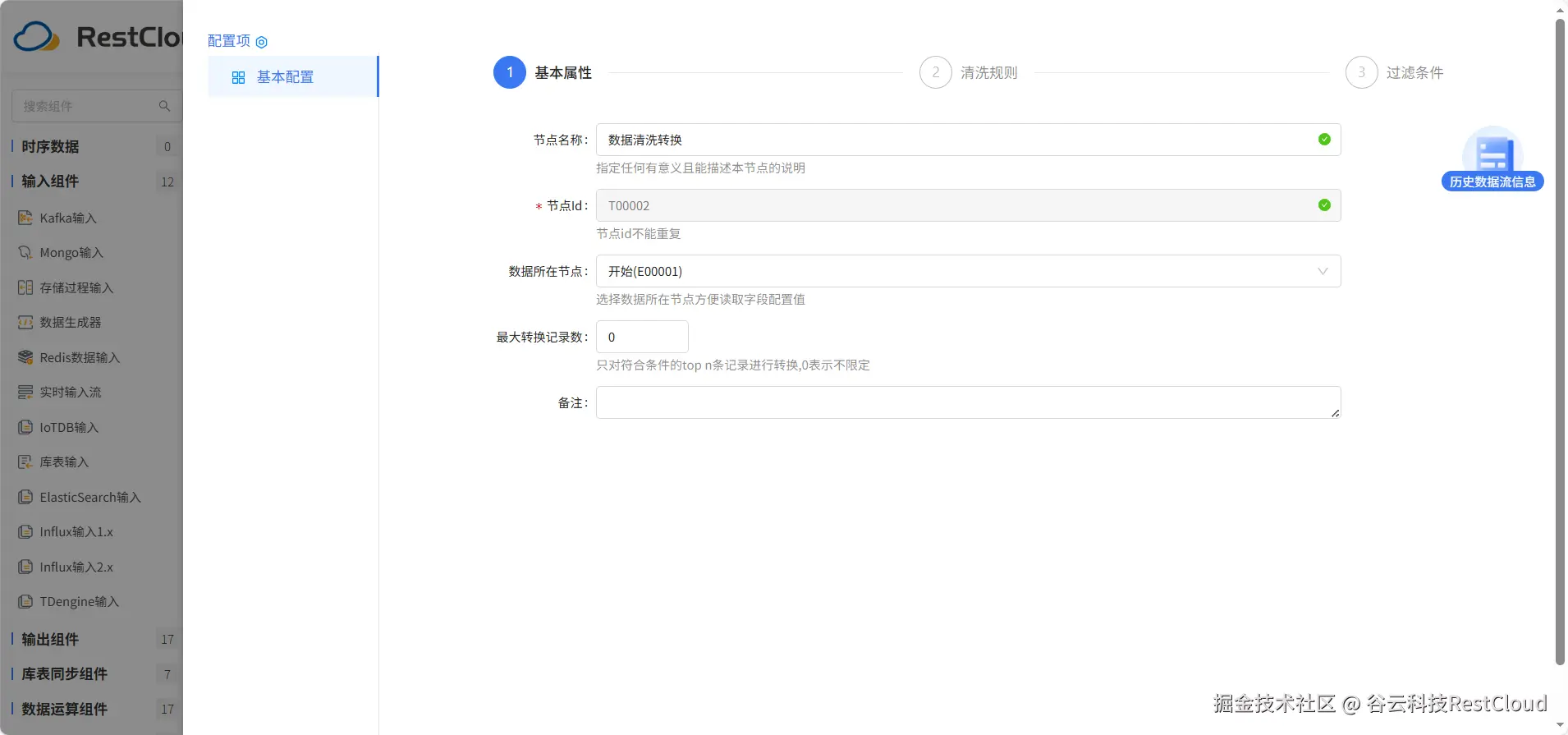Click the Redis数据输入 component icon
The height and width of the screenshot is (735, 1568).
coord(25,357)
